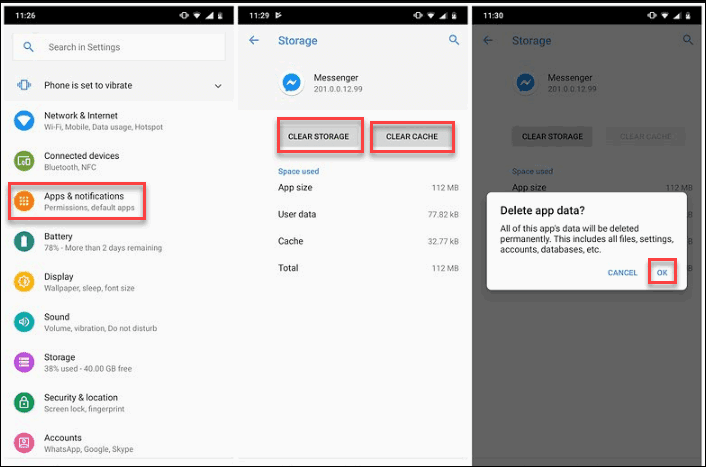
Task: Tap 'Phone is set to vibrate' text
Action: 88,85
